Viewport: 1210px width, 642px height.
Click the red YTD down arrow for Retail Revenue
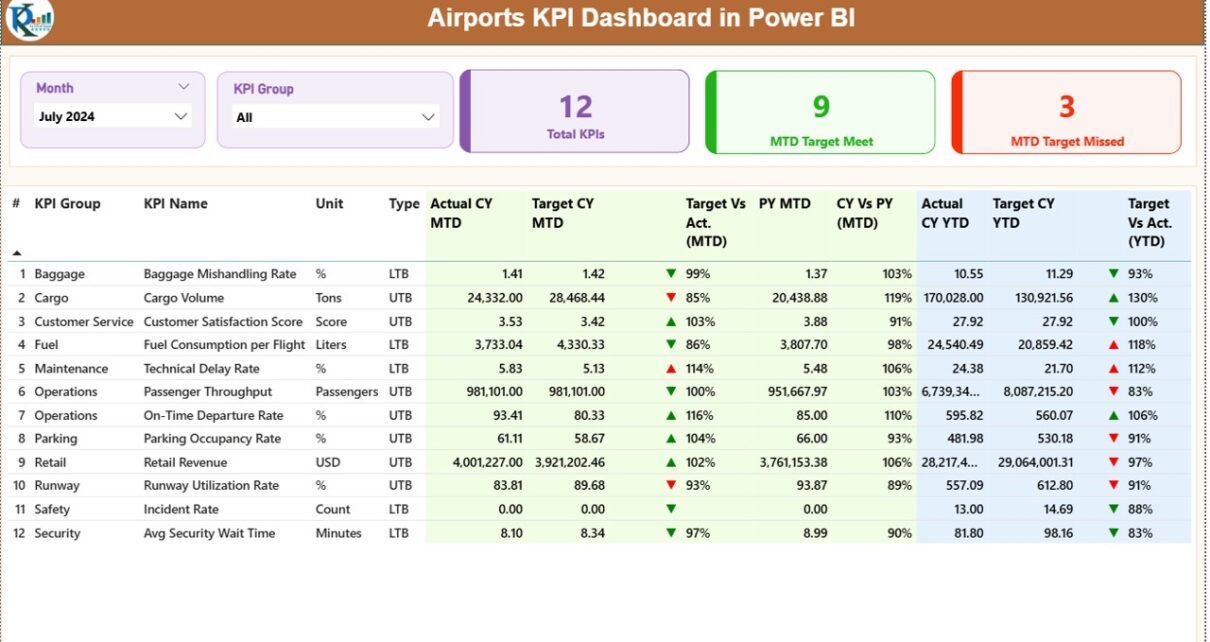[1113, 462]
